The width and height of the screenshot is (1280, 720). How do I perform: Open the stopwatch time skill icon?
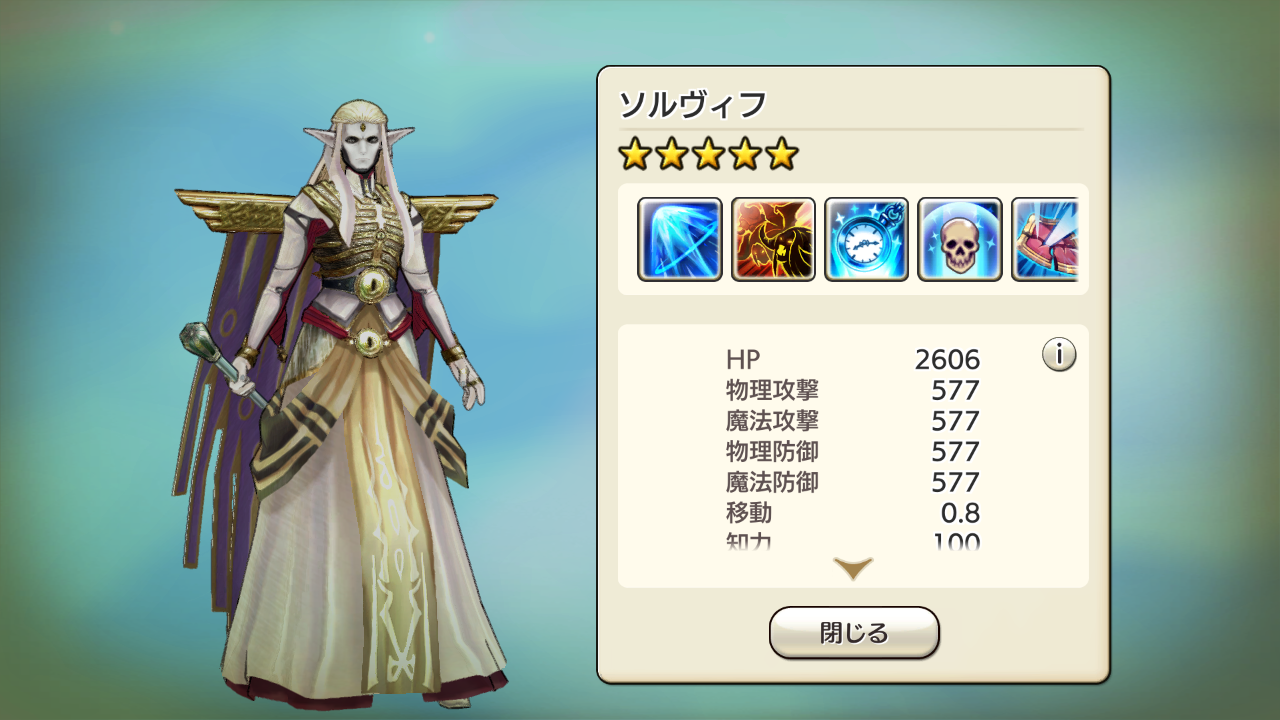point(866,239)
